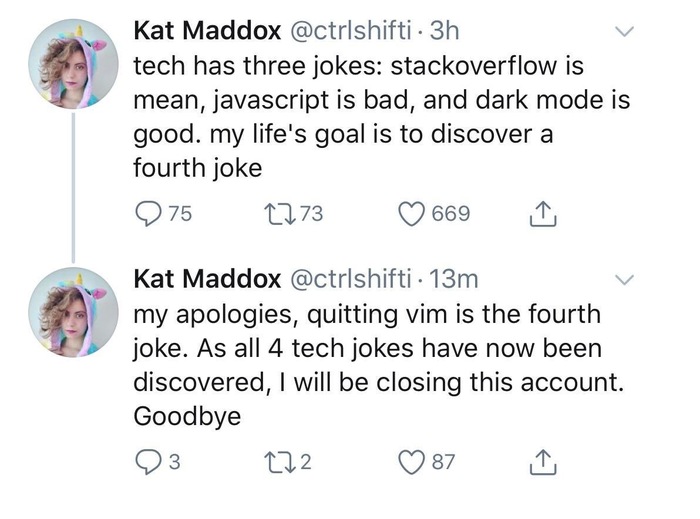Image resolution: width=700 pixels, height=519 pixels.
Task: Share the quitting vim tweet
Action: click(x=541, y=462)
